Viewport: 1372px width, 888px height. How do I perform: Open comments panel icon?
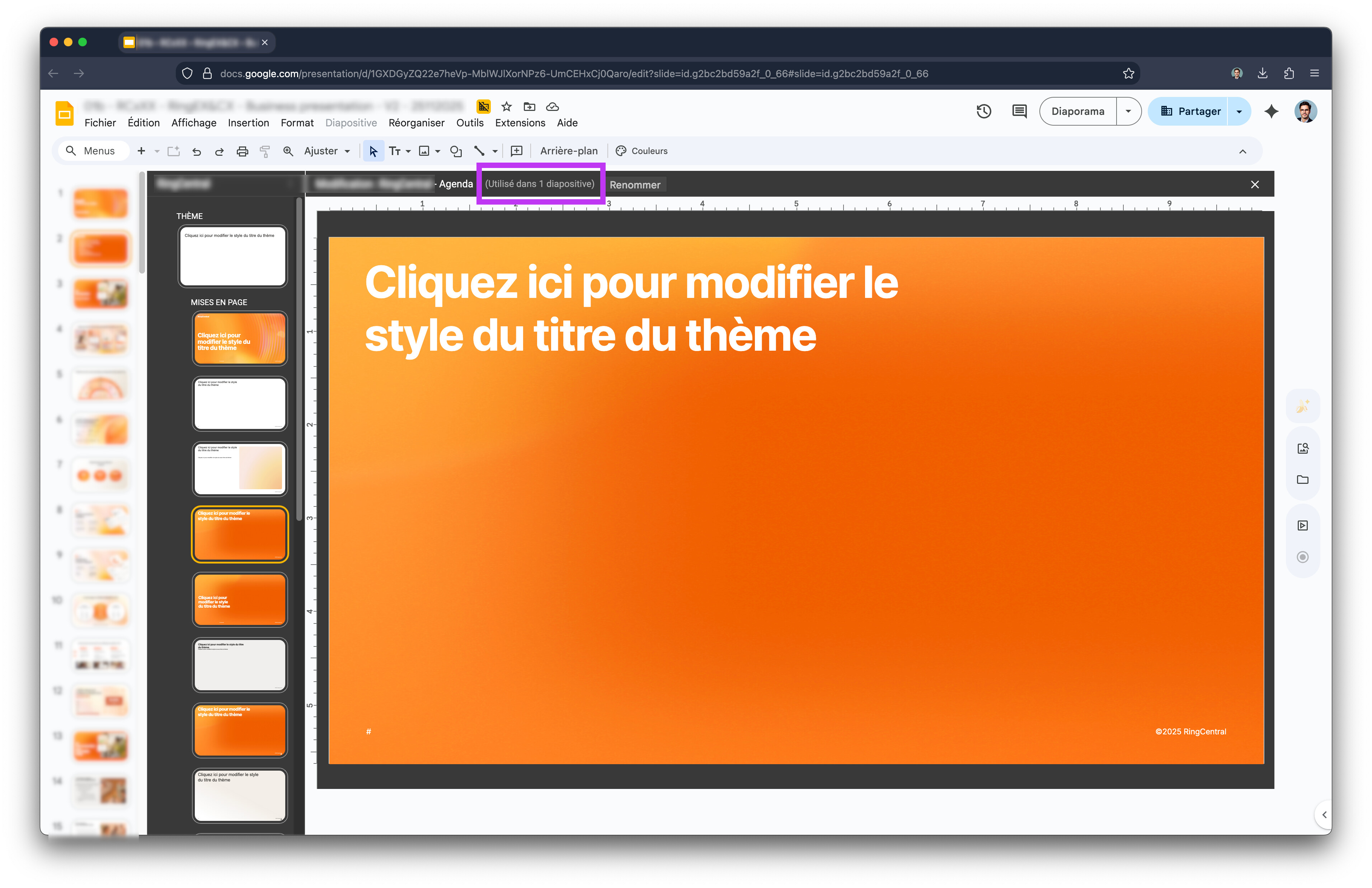click(1019, 111)
